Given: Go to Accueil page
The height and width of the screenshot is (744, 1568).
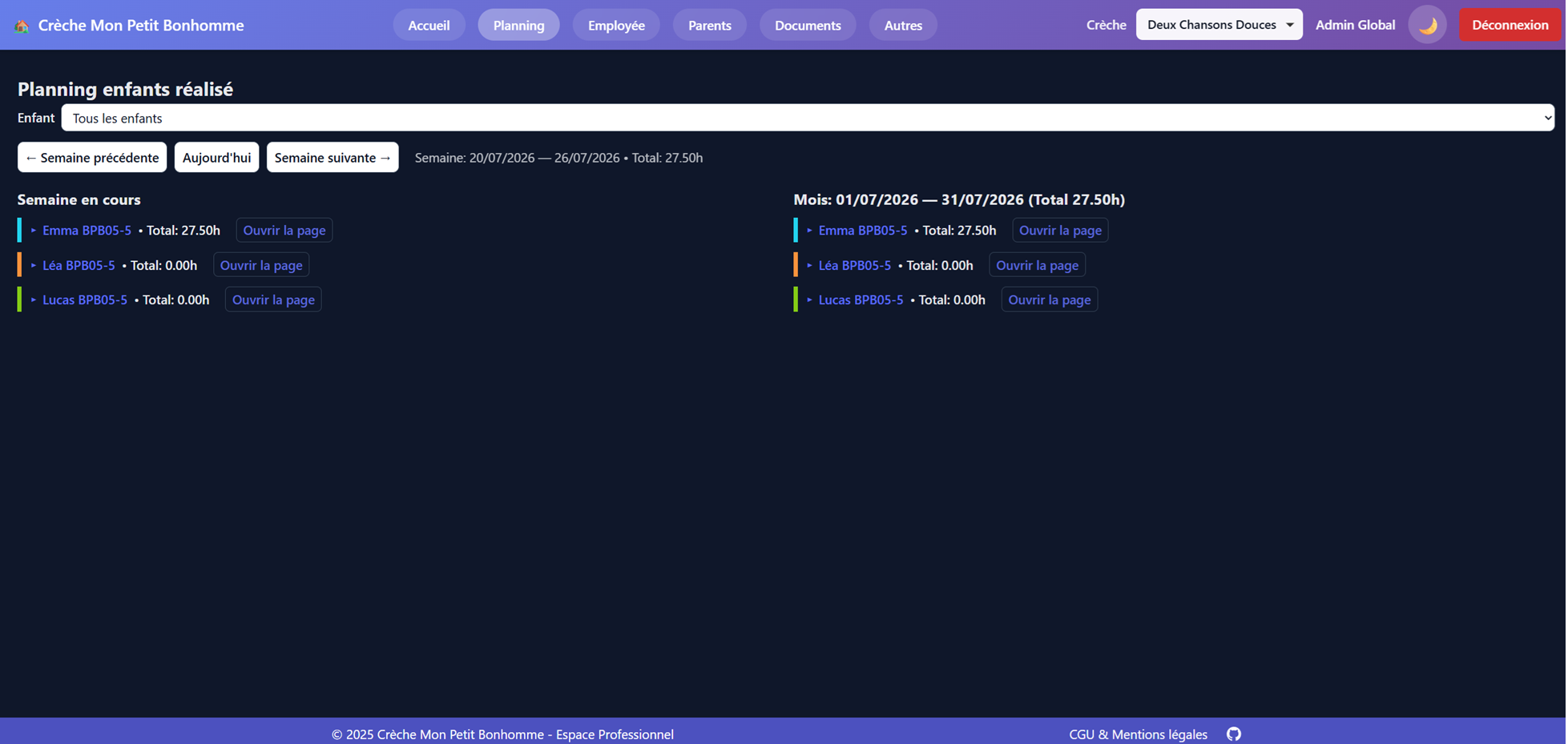Looking at the screenshot, I should pos(429,25).
